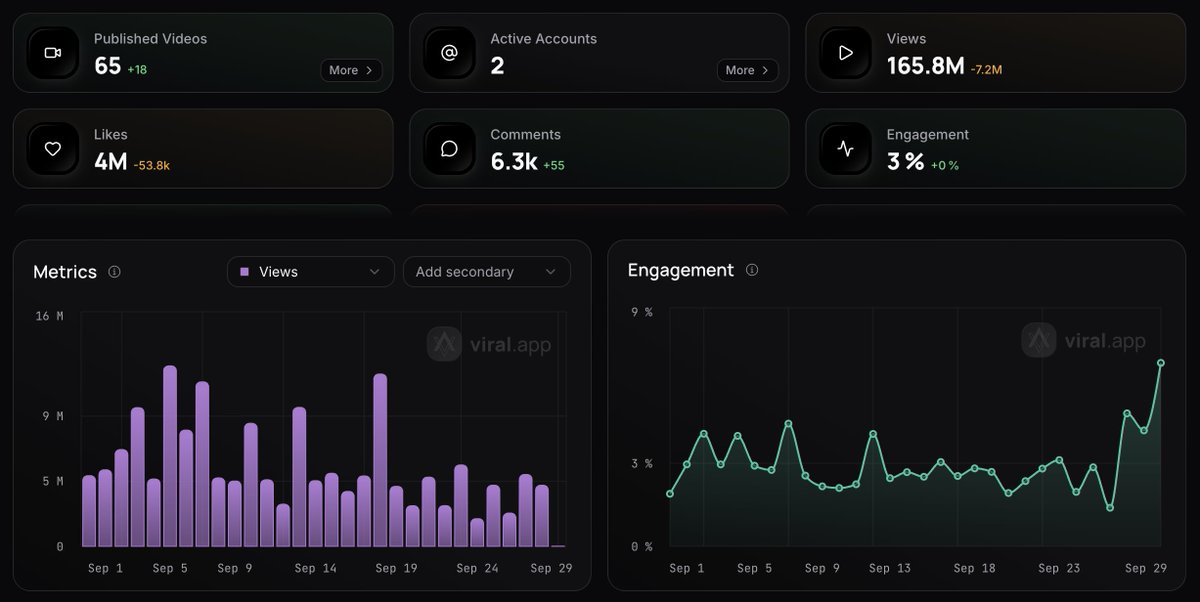Click the viral.app logo on Engagement chart
Screen dimensions: 1200x602
click(1084, 340)
